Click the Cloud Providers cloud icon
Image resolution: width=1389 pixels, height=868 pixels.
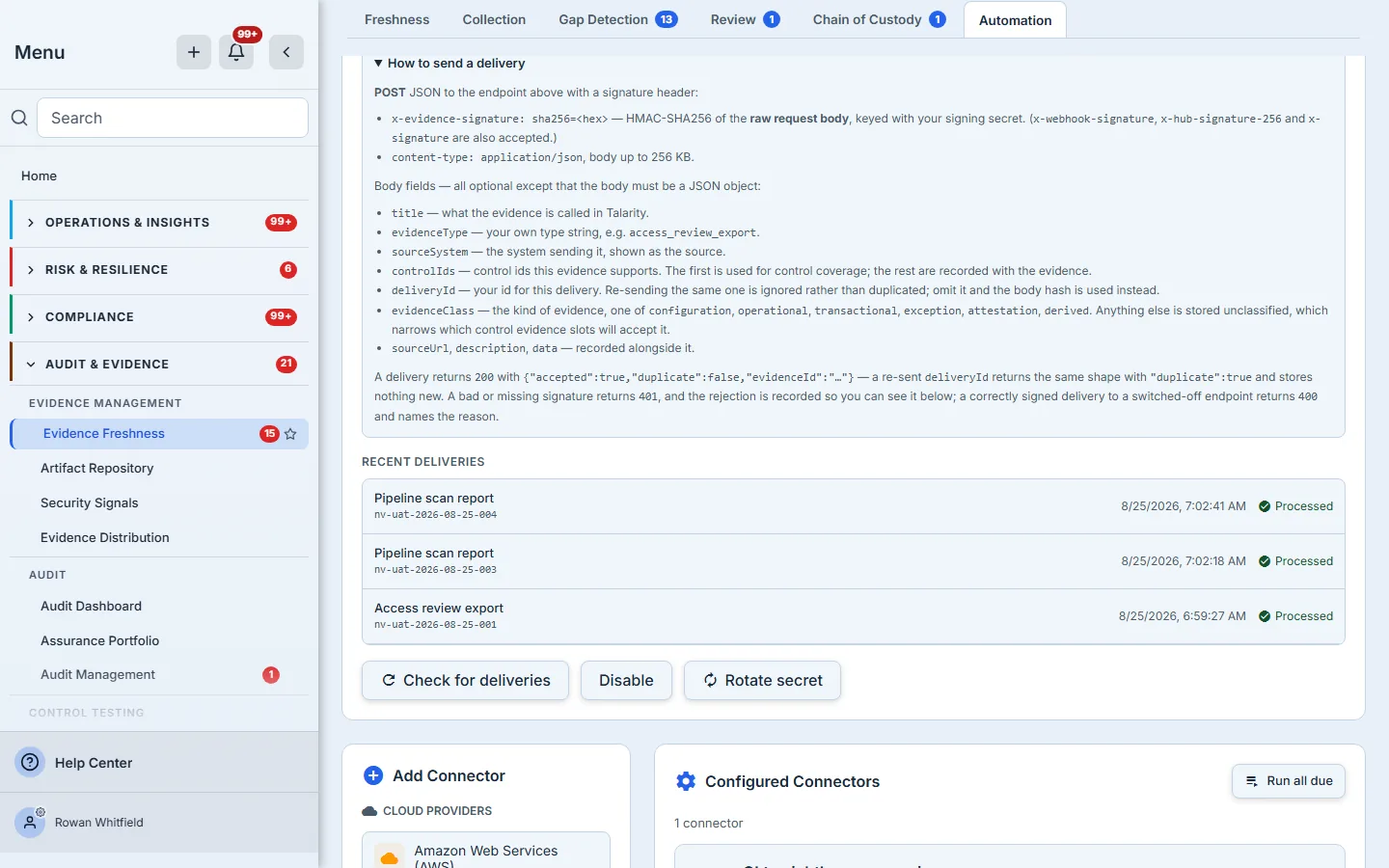[x=369, y=811]
